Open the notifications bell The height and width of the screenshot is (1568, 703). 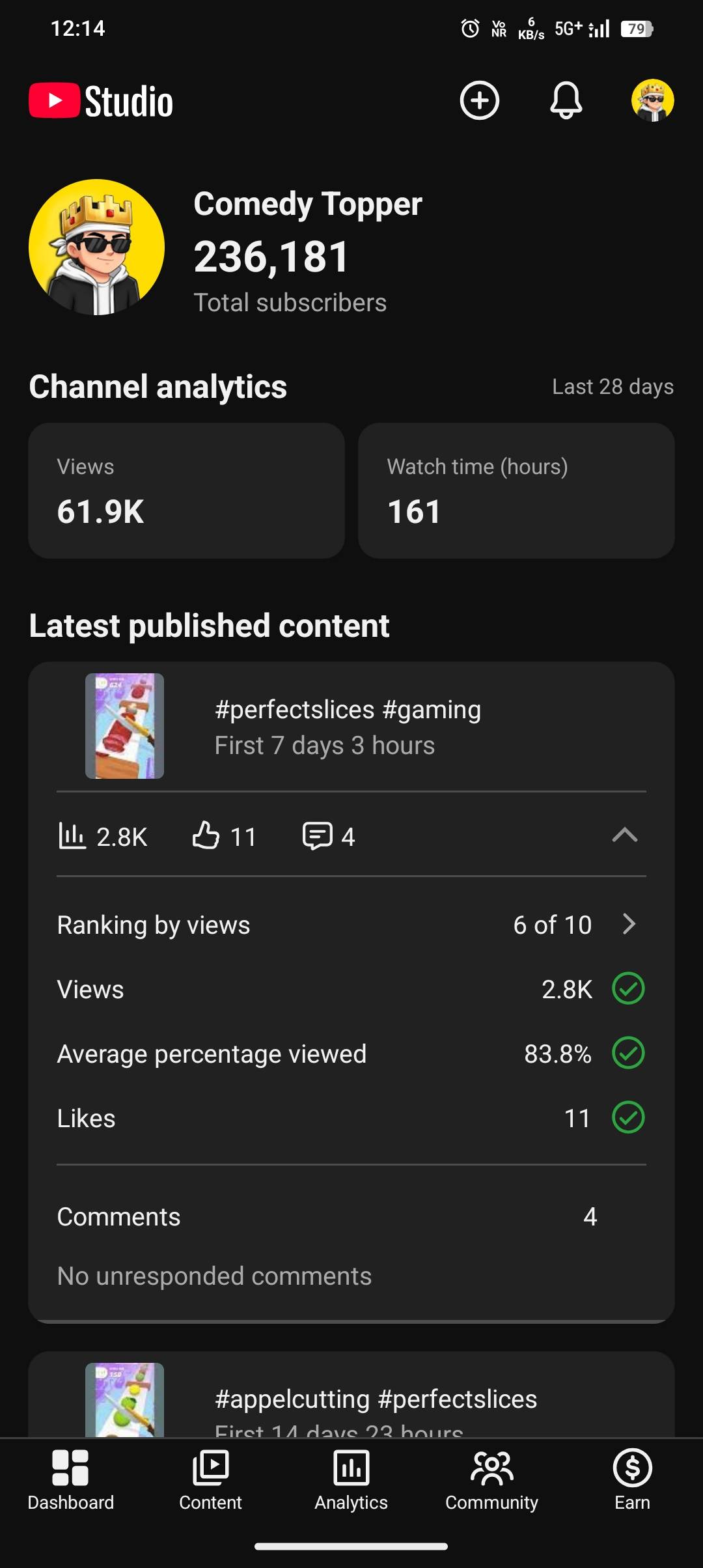566,100
